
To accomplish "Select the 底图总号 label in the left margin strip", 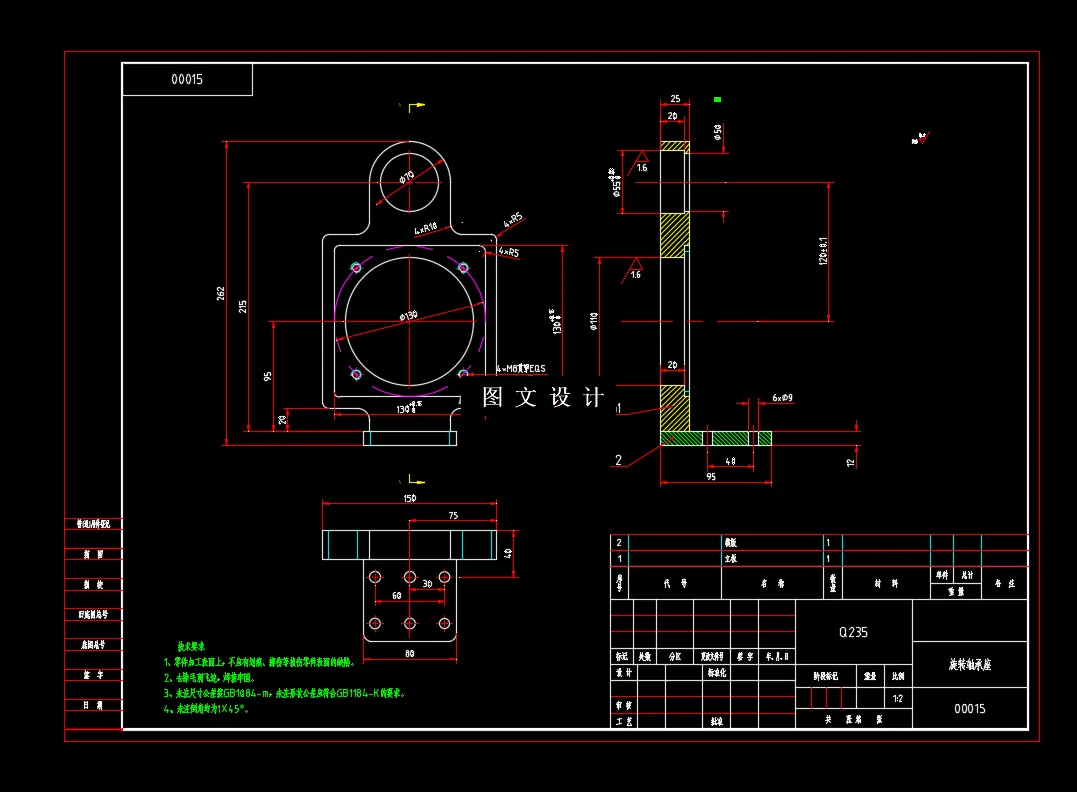I will (x=93, y=644).
